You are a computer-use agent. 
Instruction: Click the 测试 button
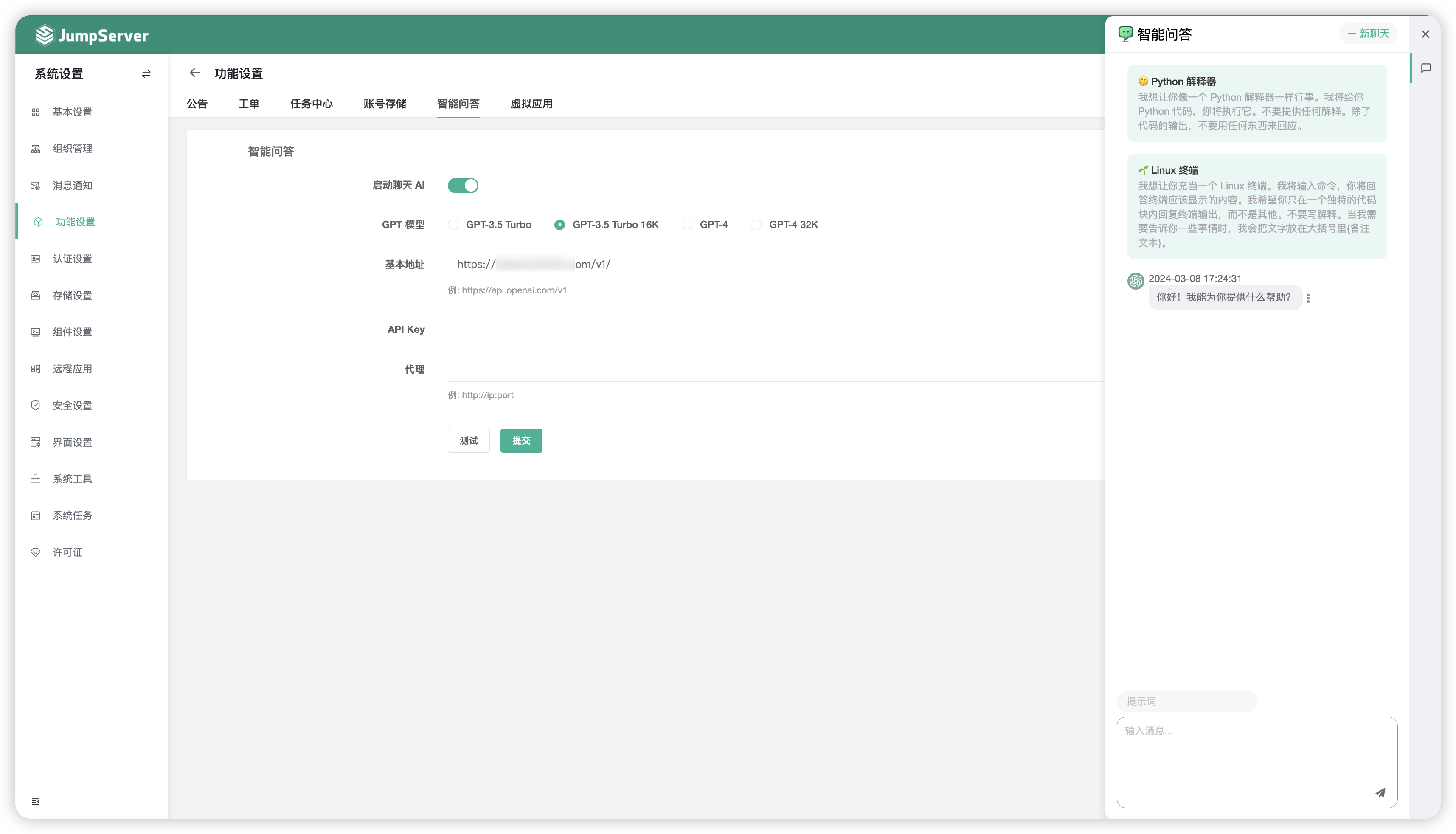pos(468,440)
